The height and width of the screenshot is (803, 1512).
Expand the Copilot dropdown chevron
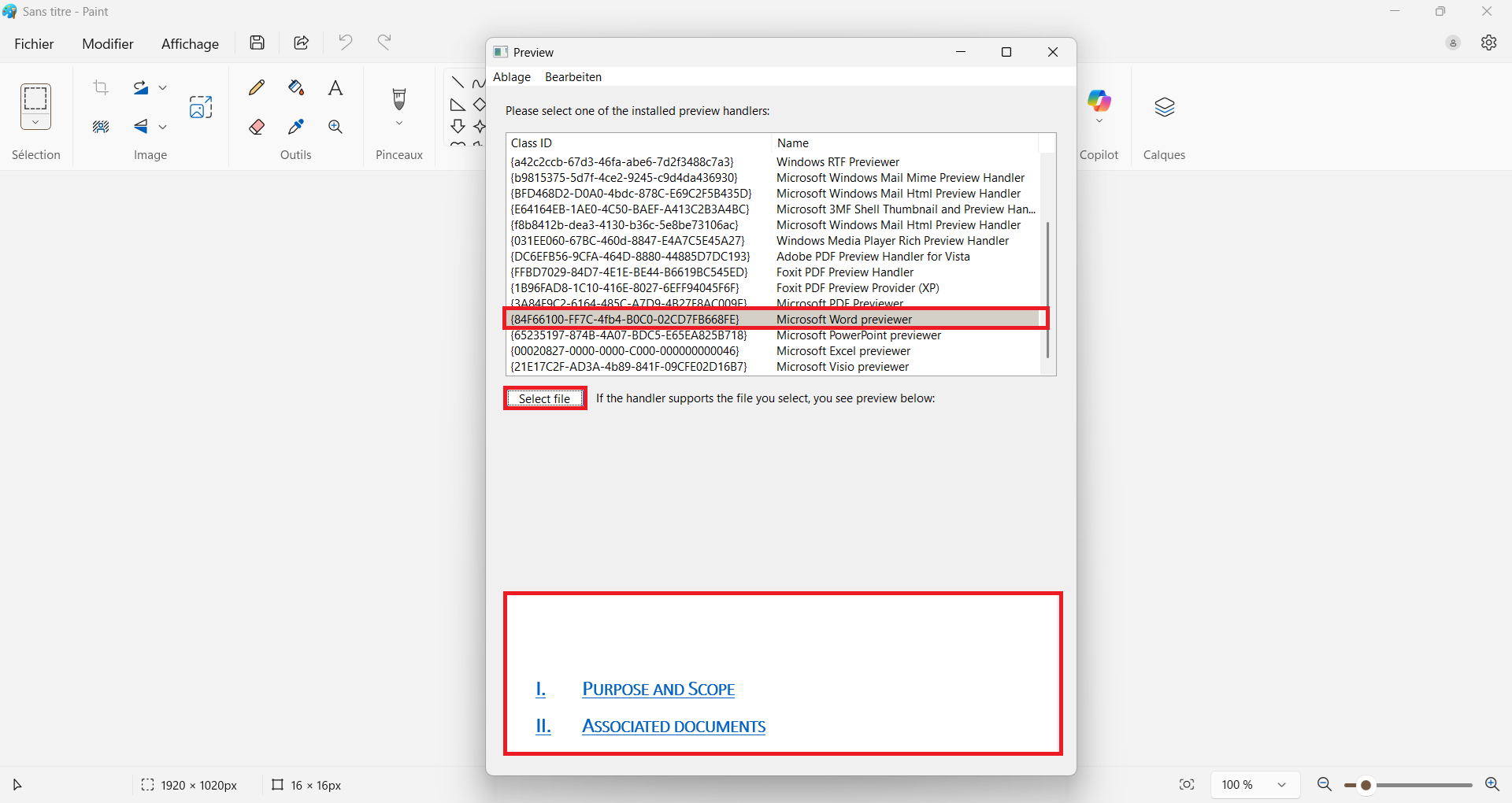click(1099, 121)
